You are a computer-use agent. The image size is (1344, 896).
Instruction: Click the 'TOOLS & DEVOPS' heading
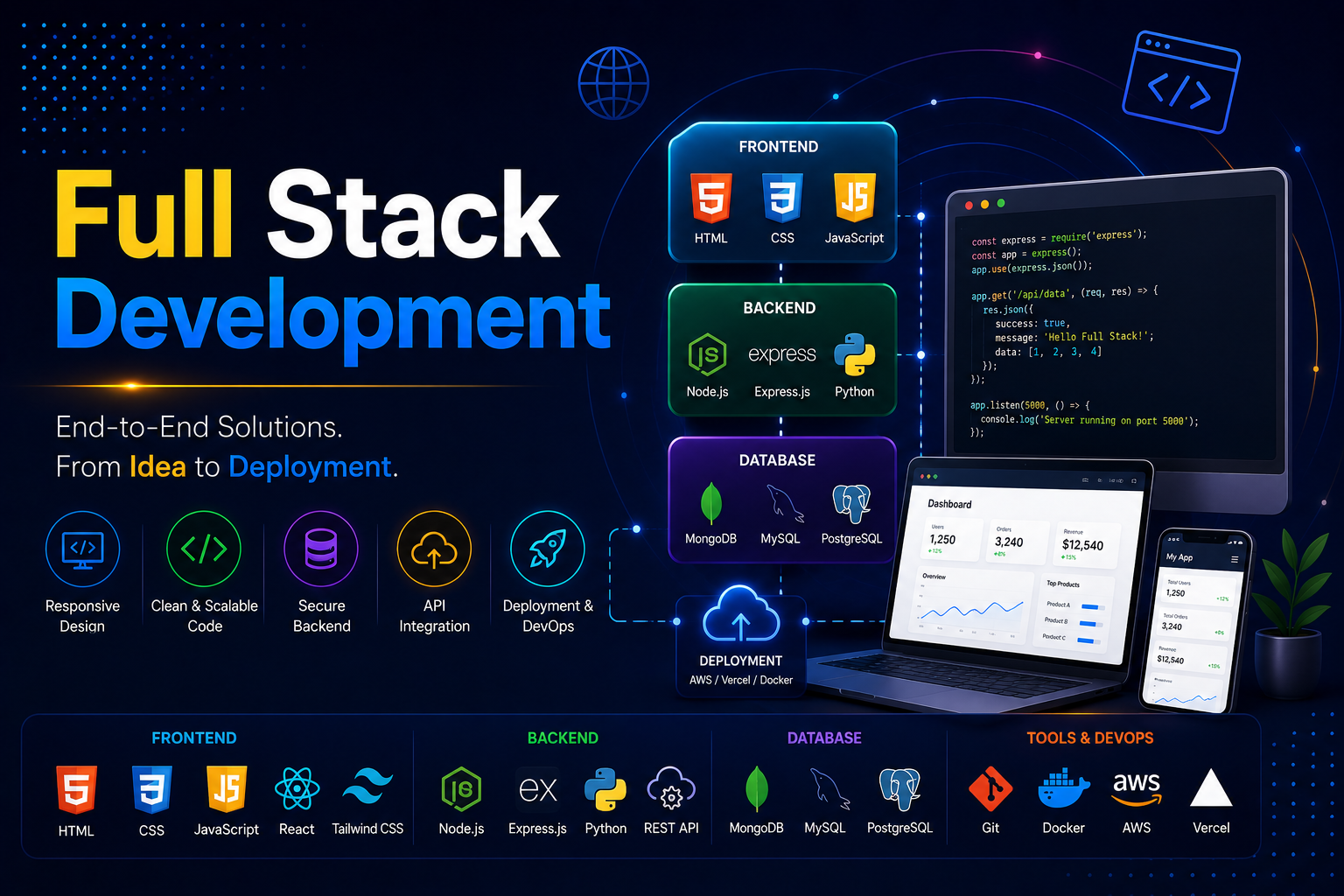pos(1090,738)
